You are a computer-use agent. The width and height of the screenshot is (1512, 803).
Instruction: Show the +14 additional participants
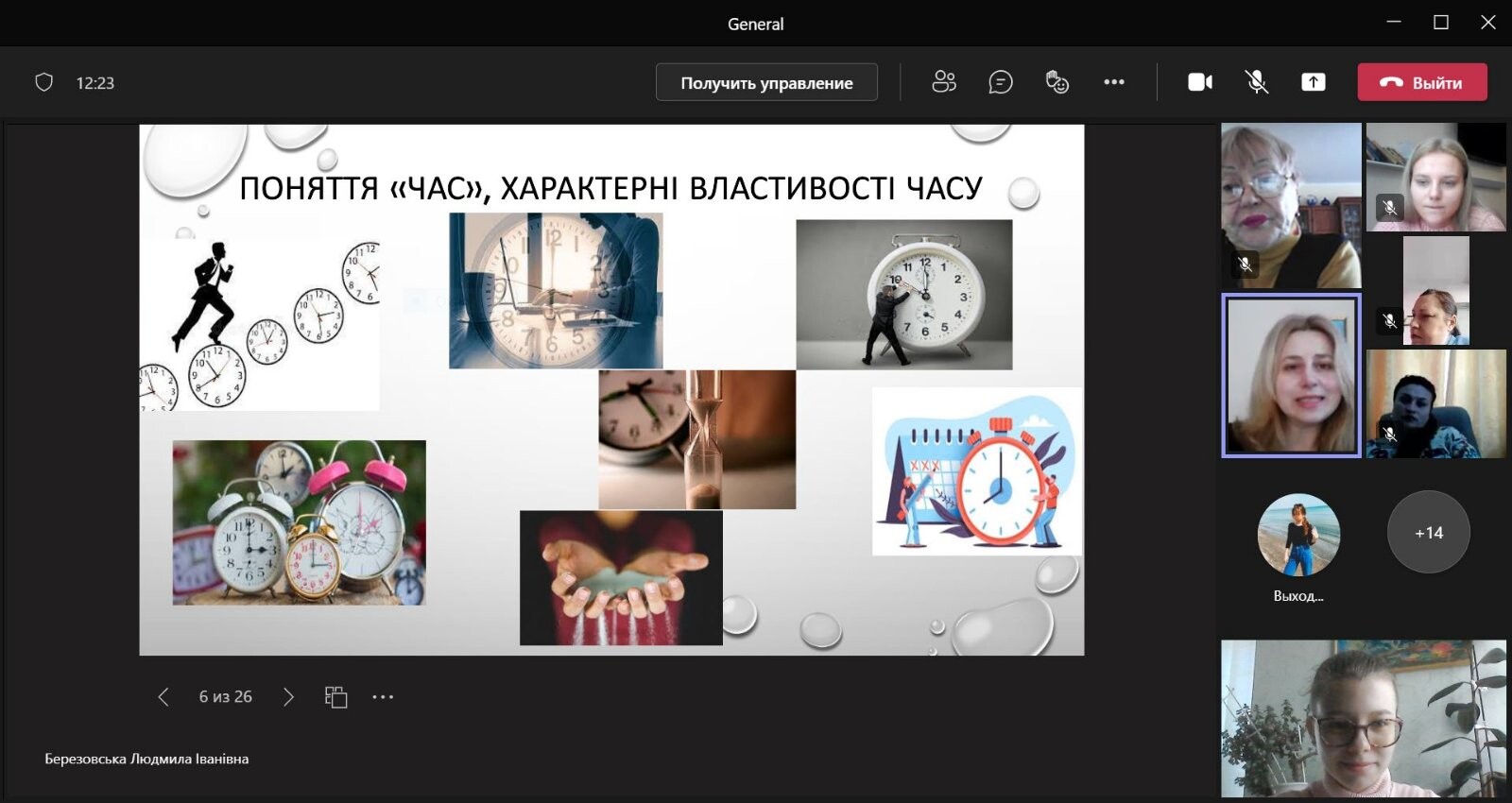point(1429,532)
